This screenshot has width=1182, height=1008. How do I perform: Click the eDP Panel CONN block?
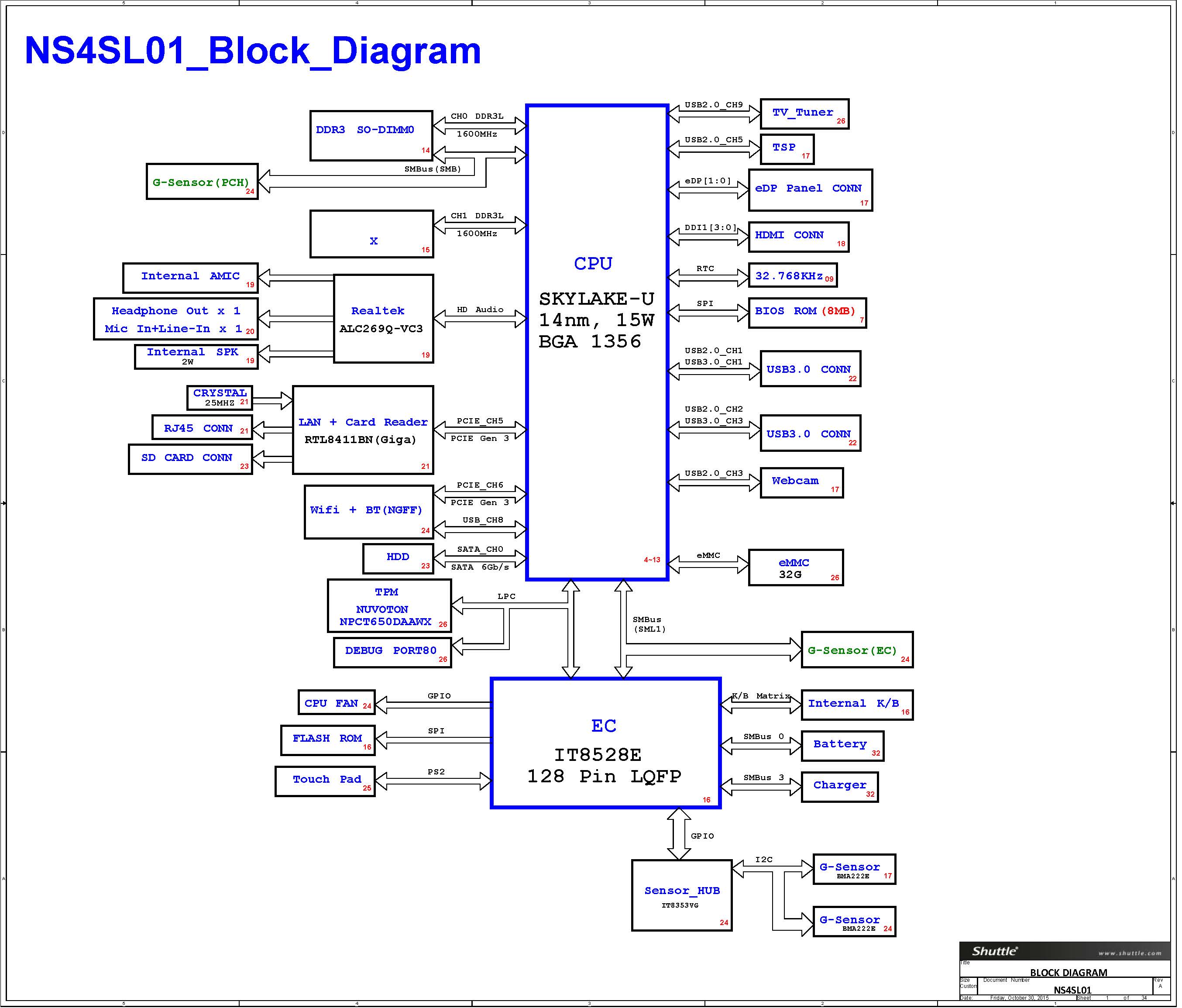[x=810, y=190]
